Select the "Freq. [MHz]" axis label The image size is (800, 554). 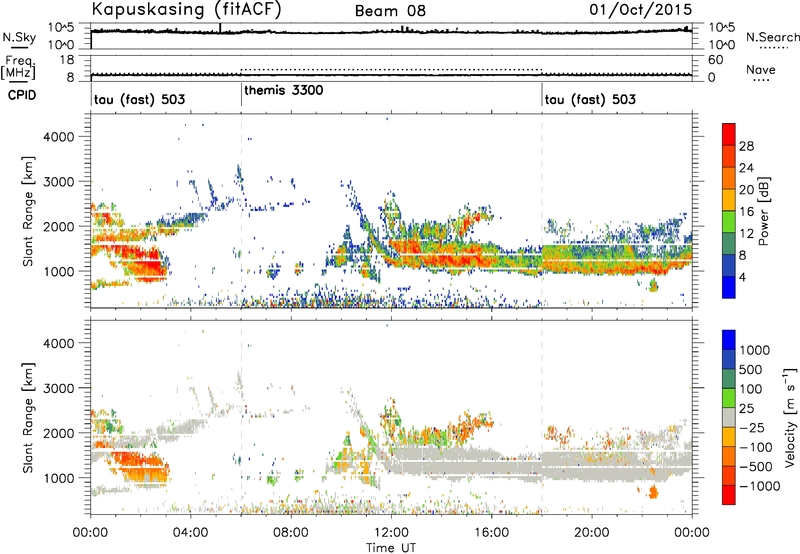point(18,68)
